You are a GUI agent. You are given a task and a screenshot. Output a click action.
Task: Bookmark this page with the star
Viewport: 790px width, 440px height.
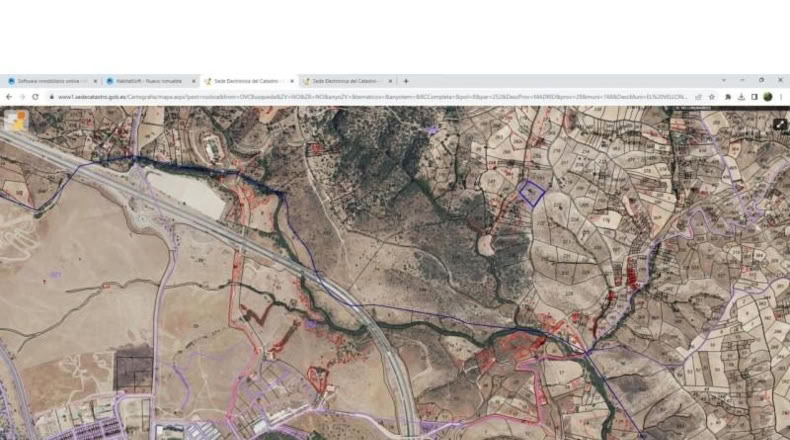tap(712, 97)
